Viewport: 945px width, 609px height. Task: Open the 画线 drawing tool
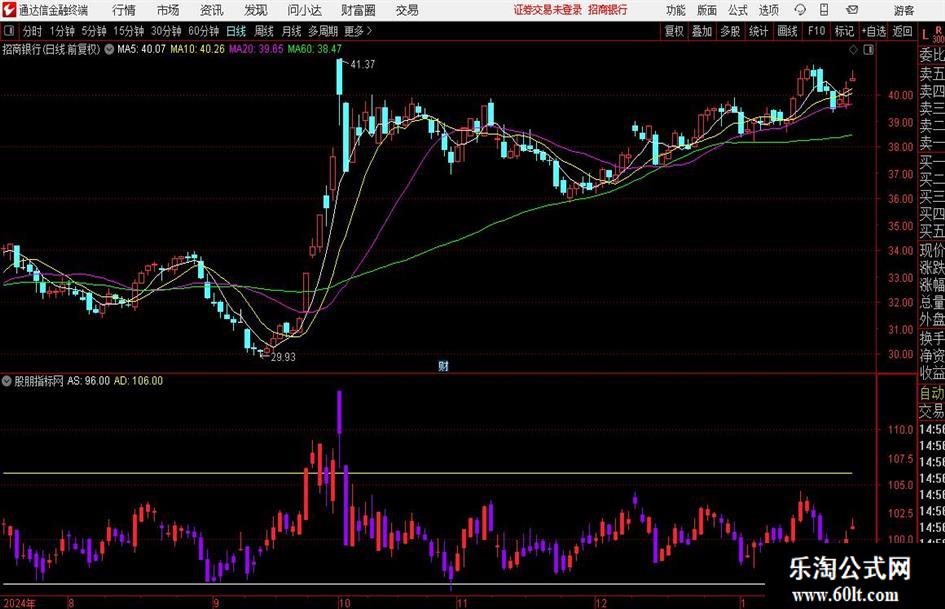click(x=787, y=31)
